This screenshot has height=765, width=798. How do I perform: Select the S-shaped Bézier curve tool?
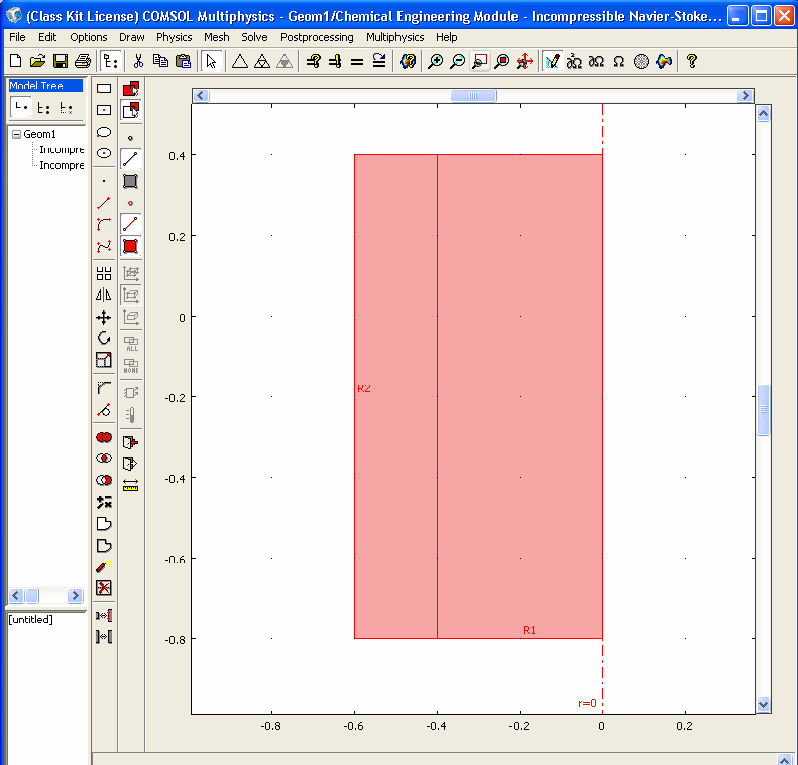point(104,246)
